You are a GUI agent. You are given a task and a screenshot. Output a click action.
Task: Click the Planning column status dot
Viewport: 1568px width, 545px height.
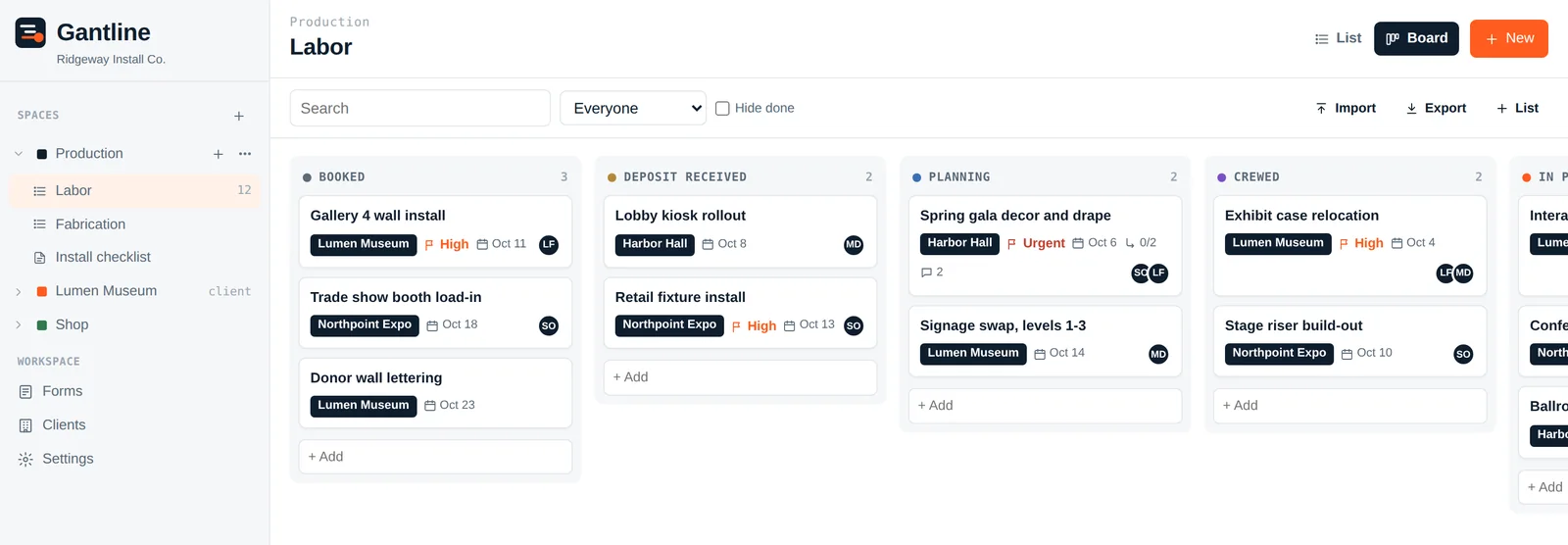(916, 177)
